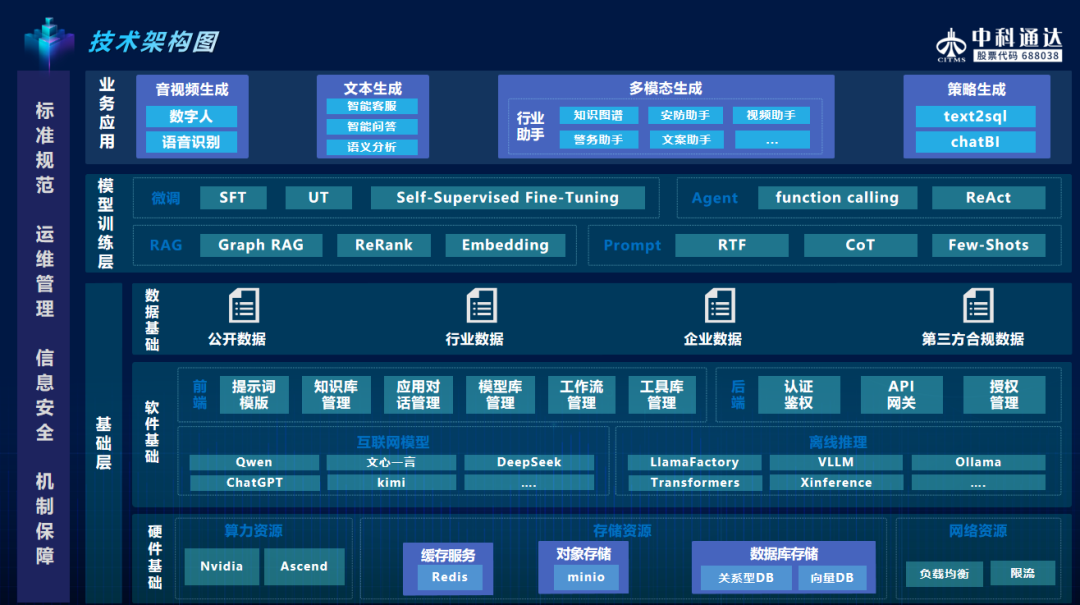Click the DeepSeek model box
Viewport: 1080px width, 605px height.
pyautogui.click(x=529, y=463)
